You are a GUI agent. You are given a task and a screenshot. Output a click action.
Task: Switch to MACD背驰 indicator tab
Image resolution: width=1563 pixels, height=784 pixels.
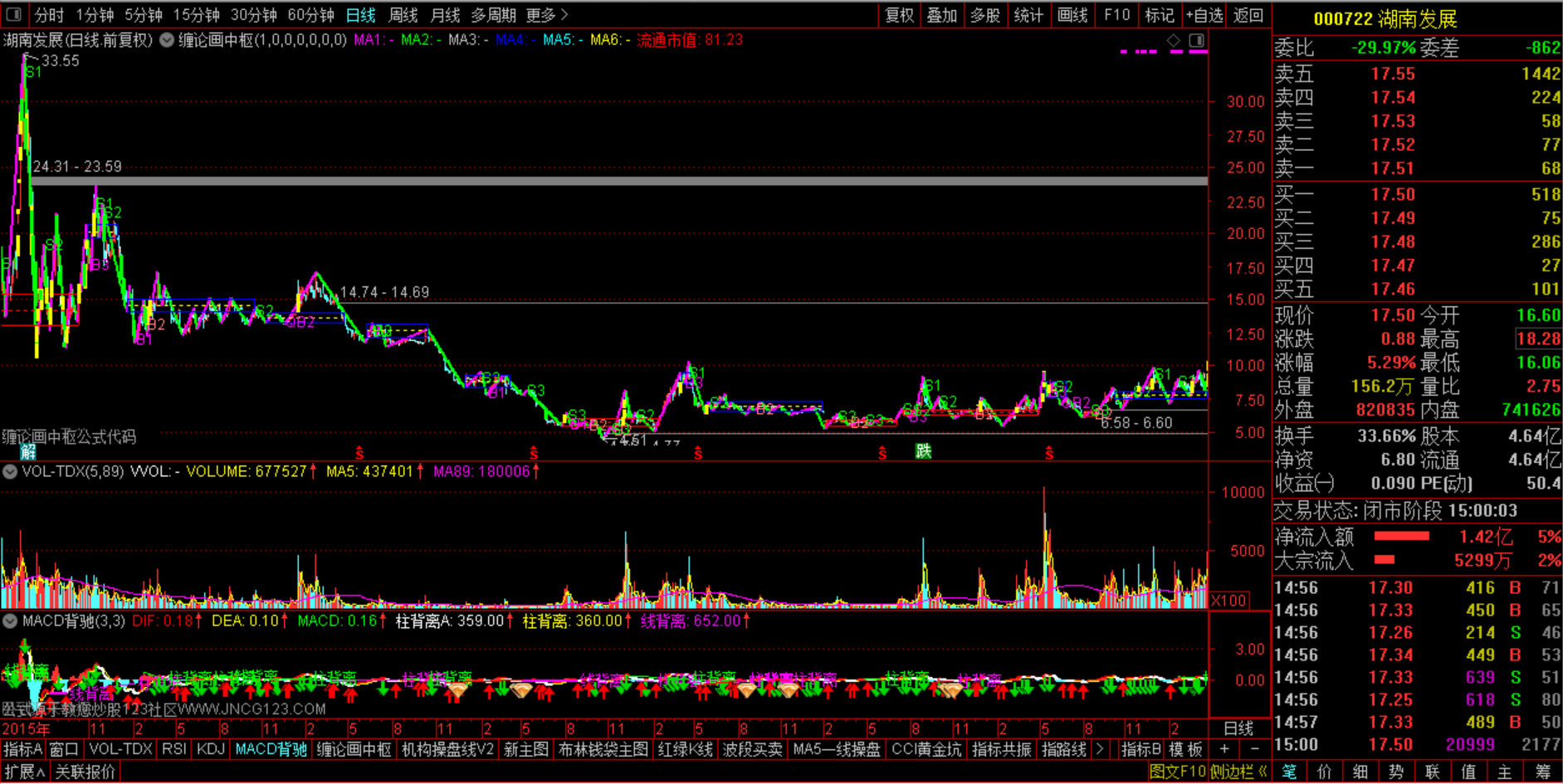point(271,749)
